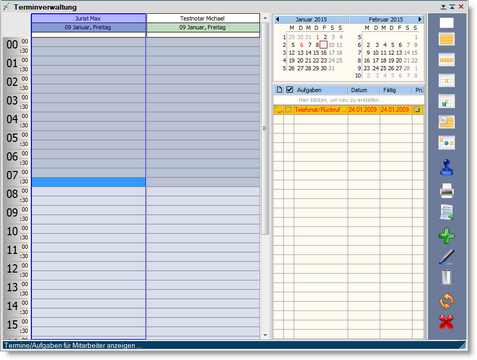This screenshot has width=477, height=360.
Task: Add new appointment with green plus icon
Action: pos(446,236)
